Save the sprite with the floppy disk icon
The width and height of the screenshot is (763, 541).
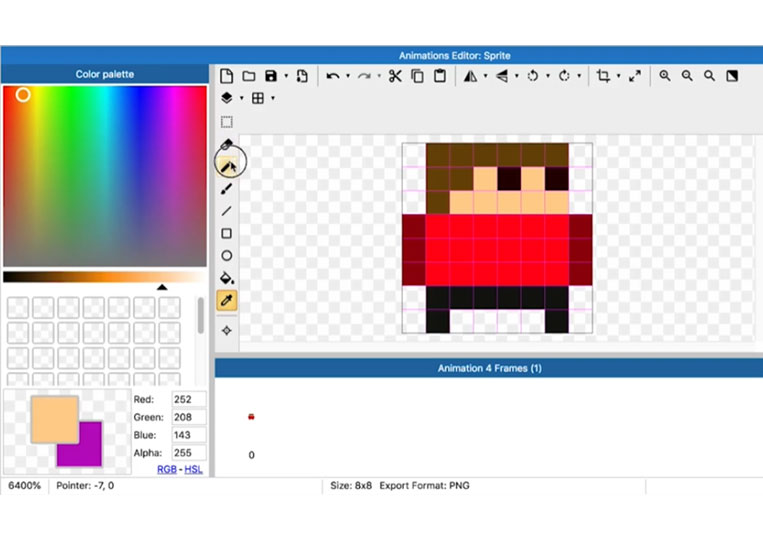(271, 76)
